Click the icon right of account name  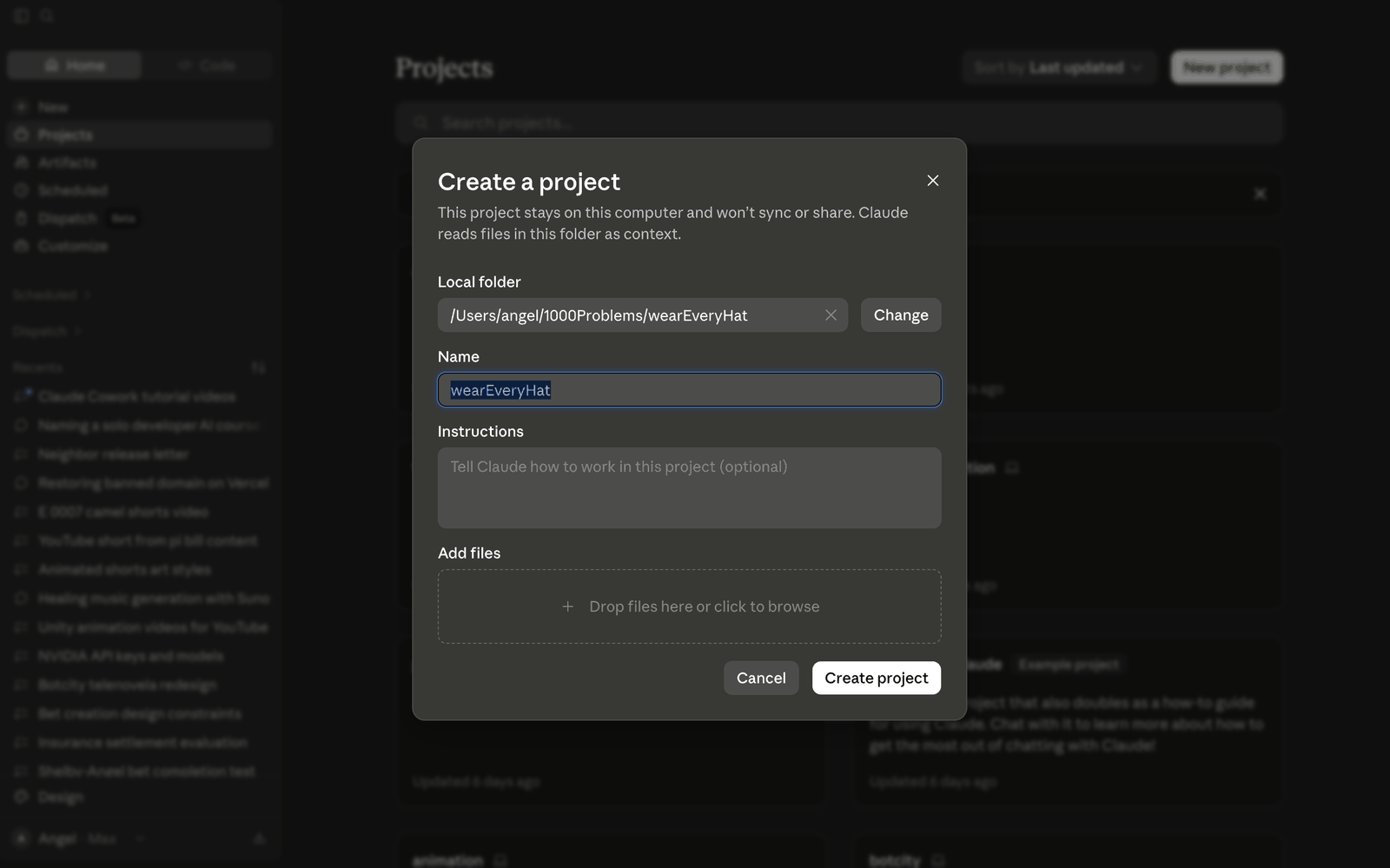[x=259, y=838]
